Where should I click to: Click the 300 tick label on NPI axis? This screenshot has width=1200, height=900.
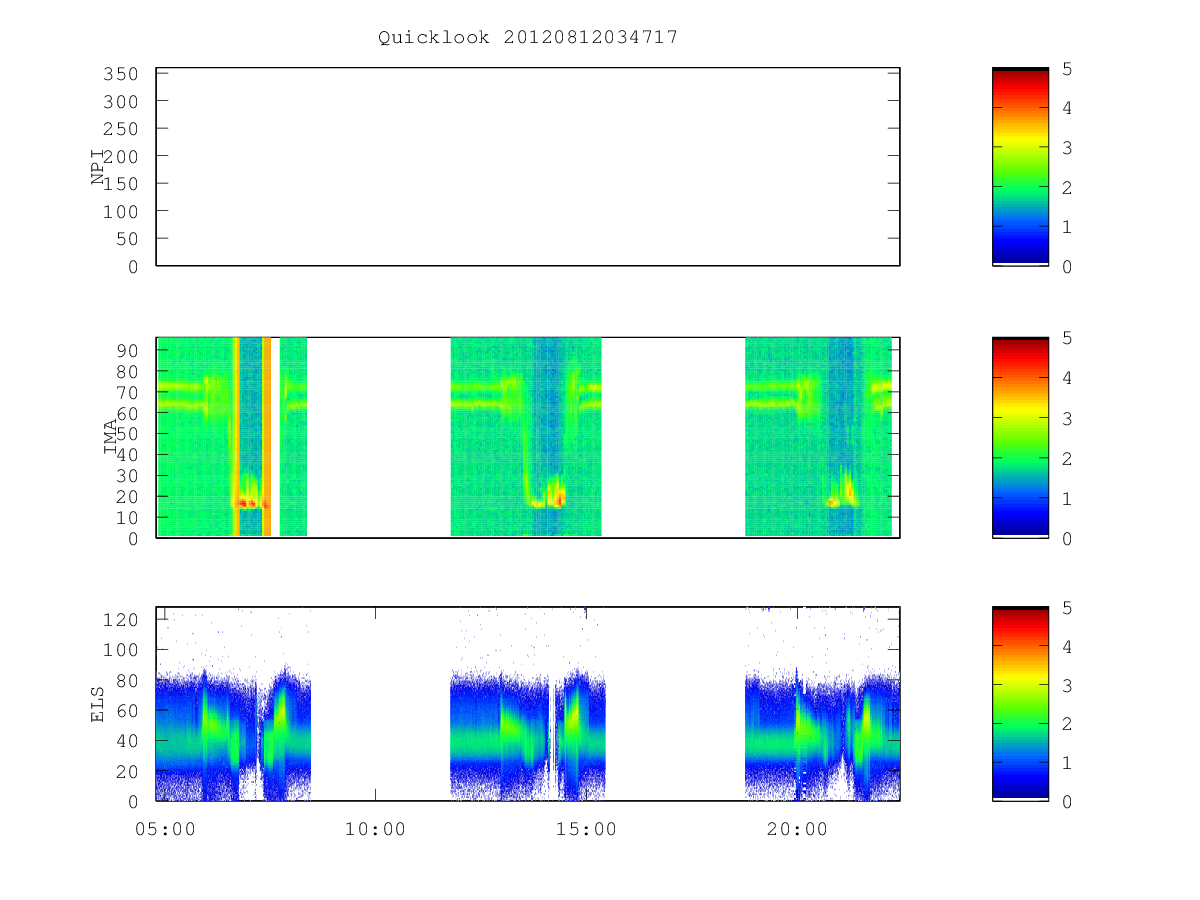click(122, 102)
